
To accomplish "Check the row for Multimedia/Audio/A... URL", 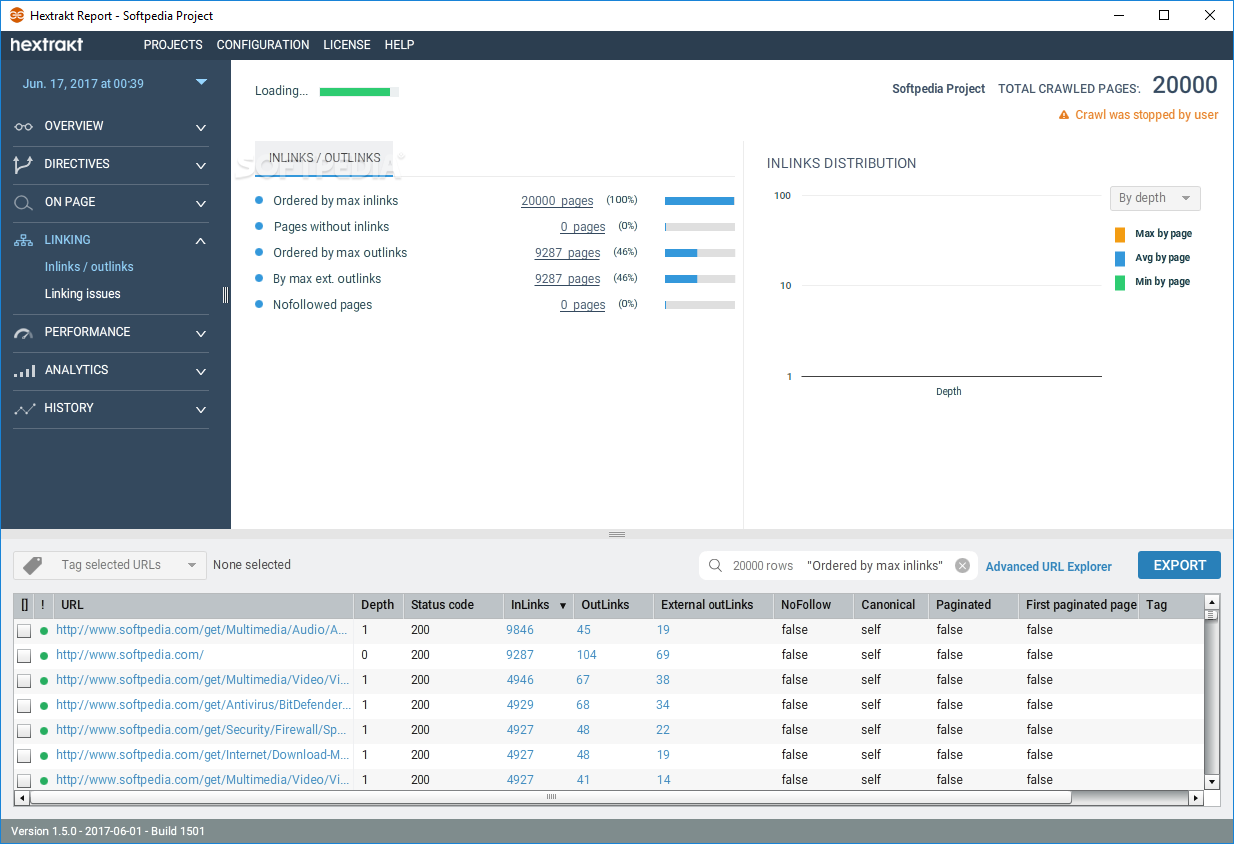I will (x=24, y=631).
